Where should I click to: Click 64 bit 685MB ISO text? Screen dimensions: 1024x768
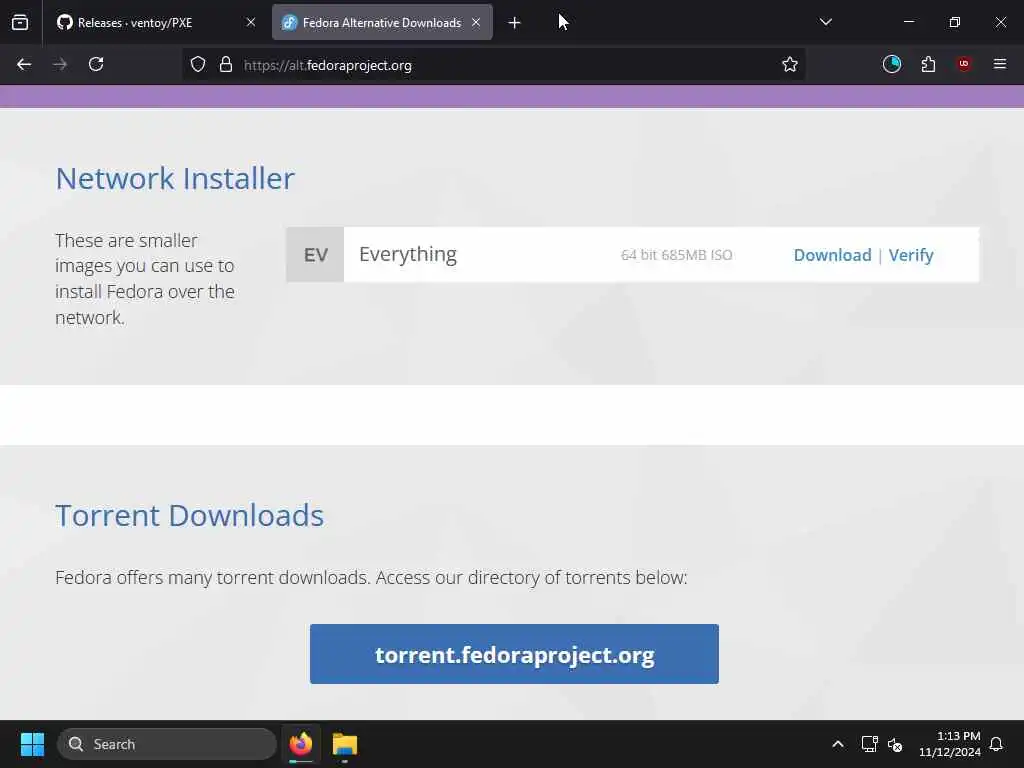click(677, 255)
